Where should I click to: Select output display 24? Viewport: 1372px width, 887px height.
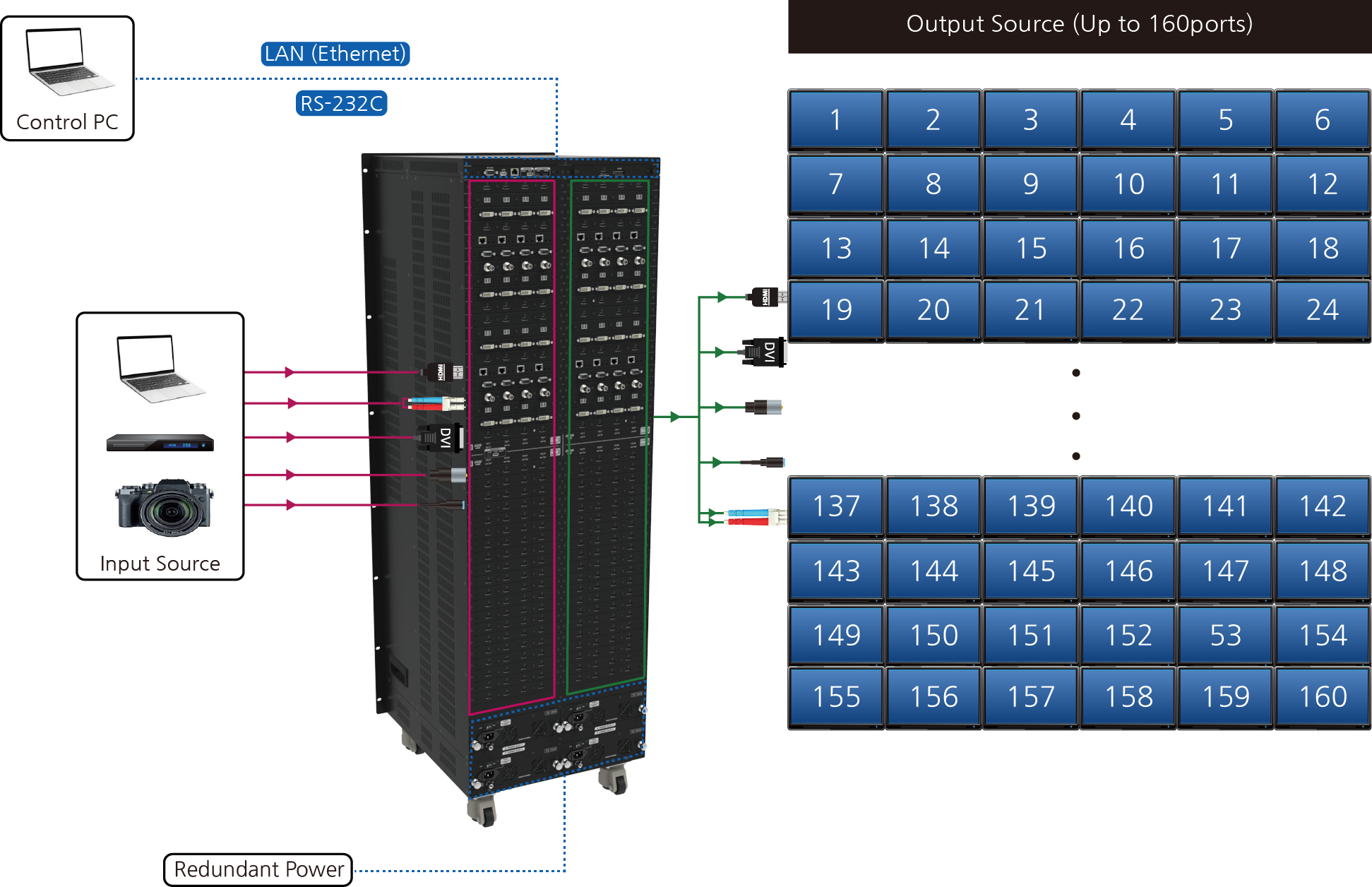click(1323, 311)
